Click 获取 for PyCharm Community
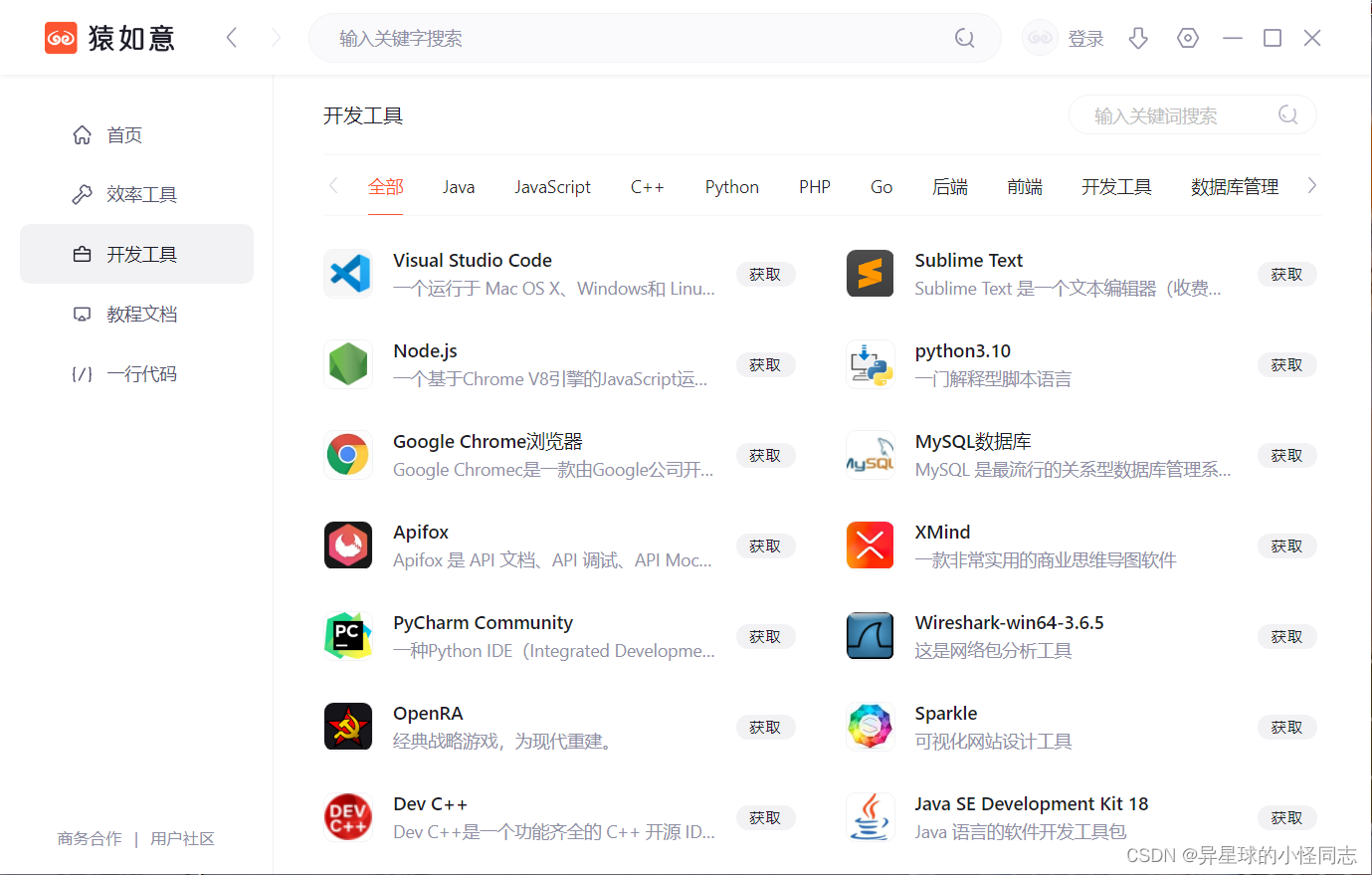This screenshot has height=875, width=1372. pyautogui.click(x=765, y=637)
